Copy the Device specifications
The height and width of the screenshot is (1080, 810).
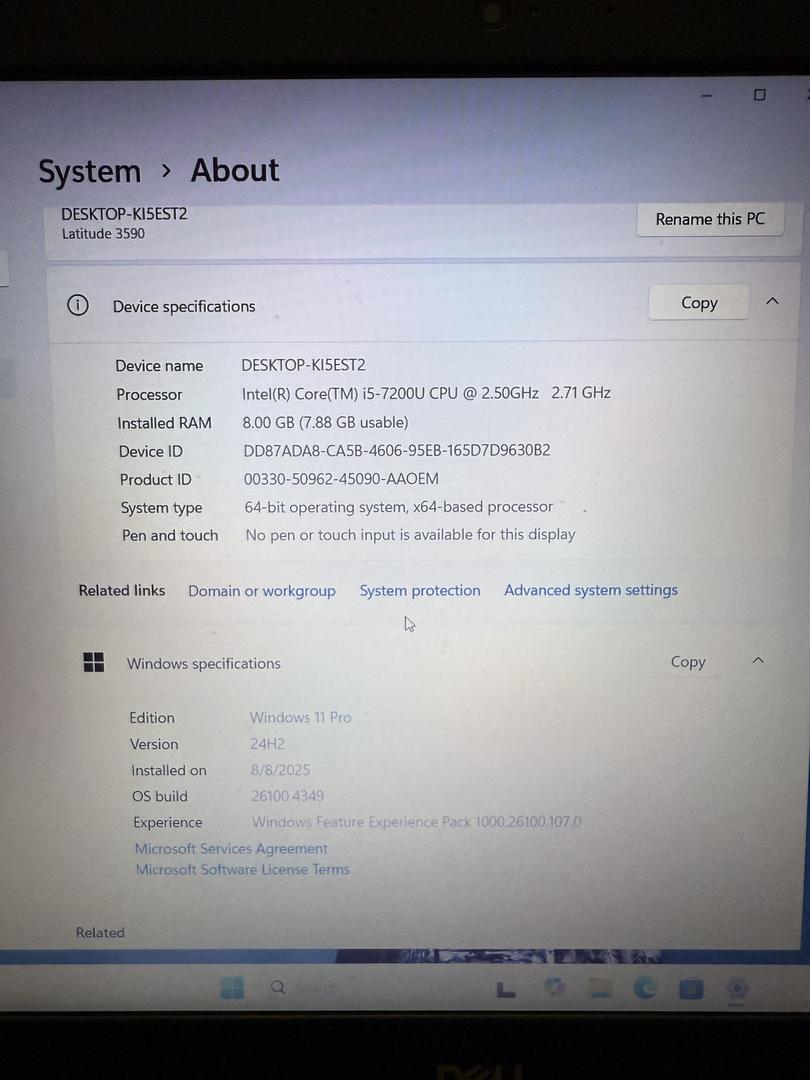pos(699,302)
